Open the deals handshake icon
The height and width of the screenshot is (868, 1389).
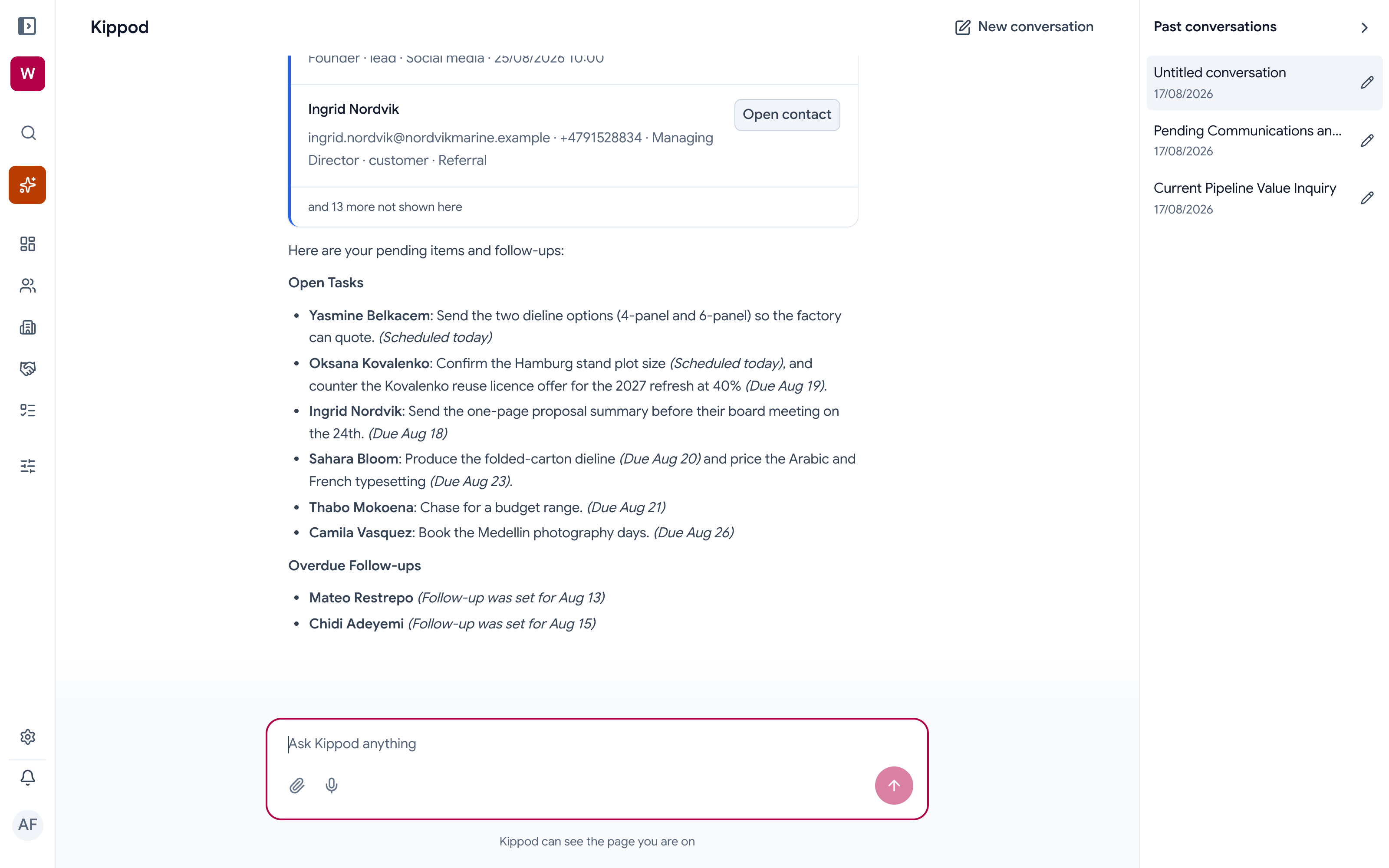(28, 368)
